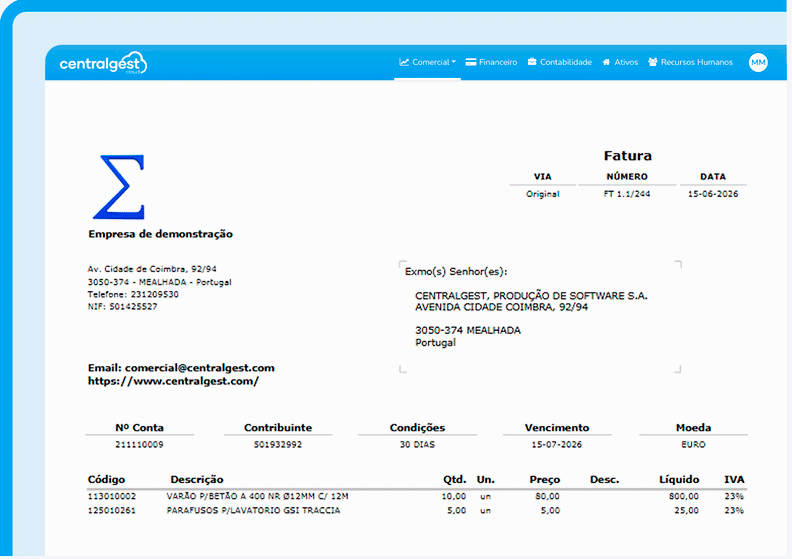Click the Vencimento field label
792x559 pixels.
tap(557, 428)
